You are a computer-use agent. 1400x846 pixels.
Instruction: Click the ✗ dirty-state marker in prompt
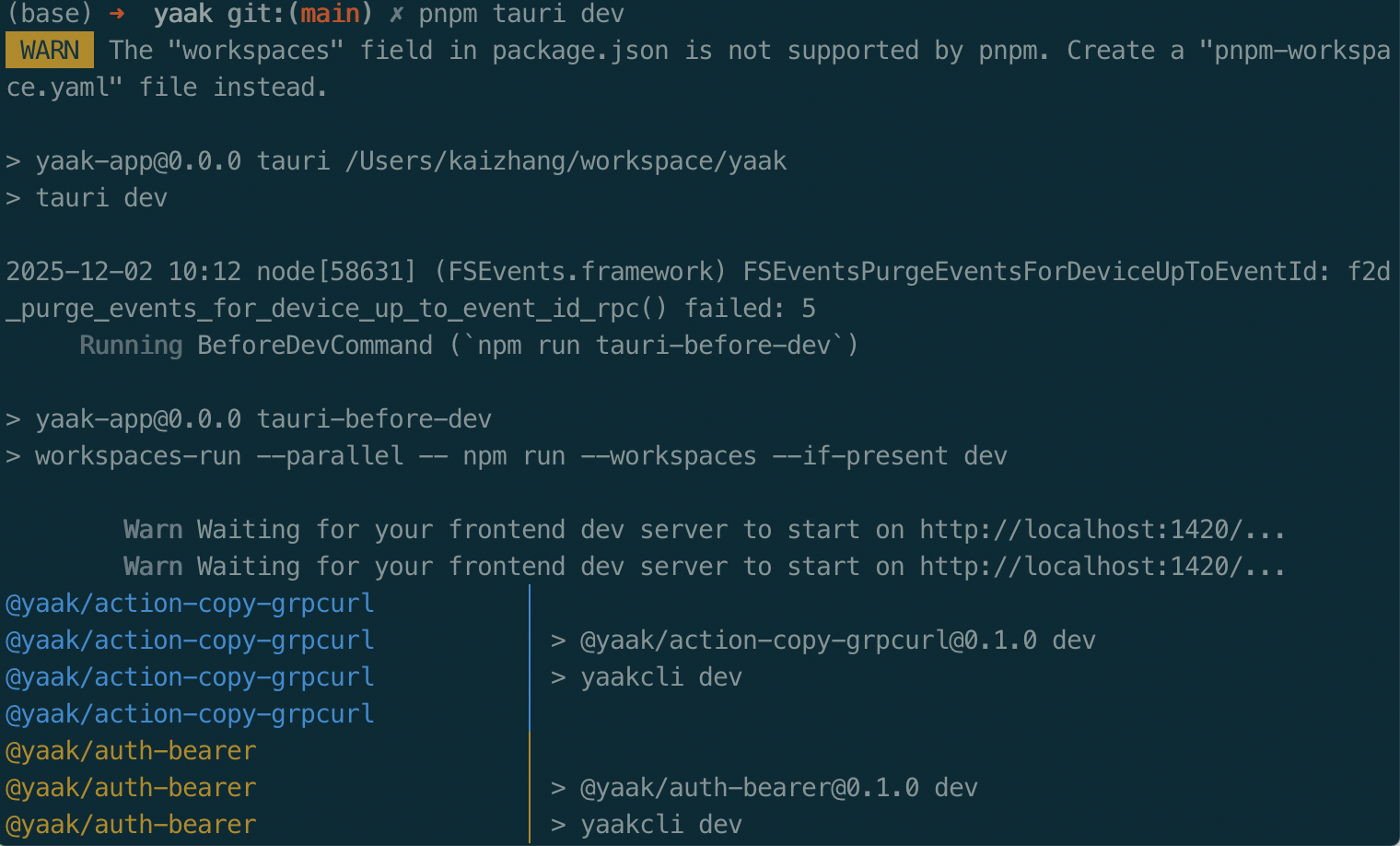pos(396,15)
